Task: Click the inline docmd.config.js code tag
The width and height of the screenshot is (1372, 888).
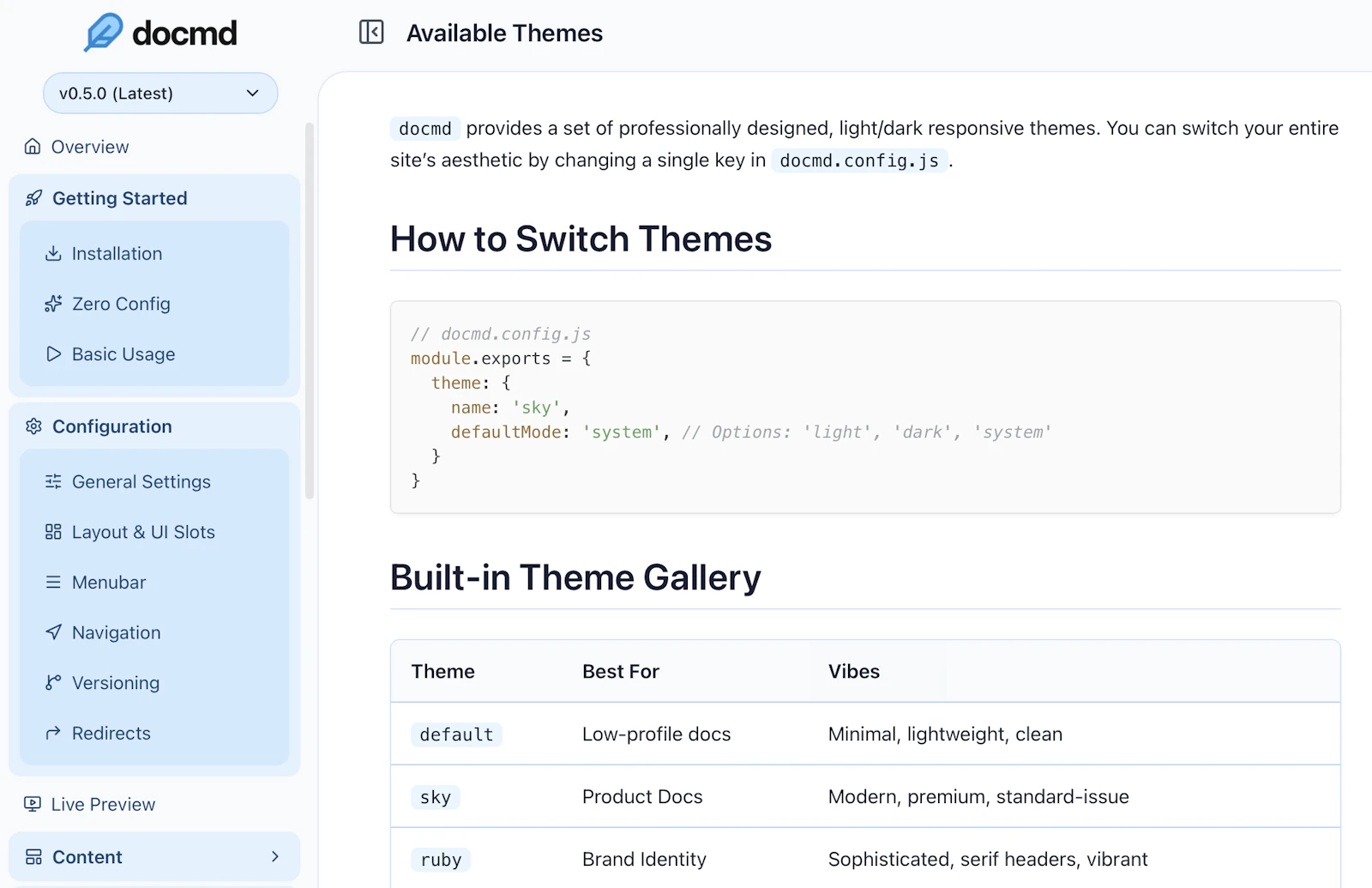Action: tap(859, 160)
